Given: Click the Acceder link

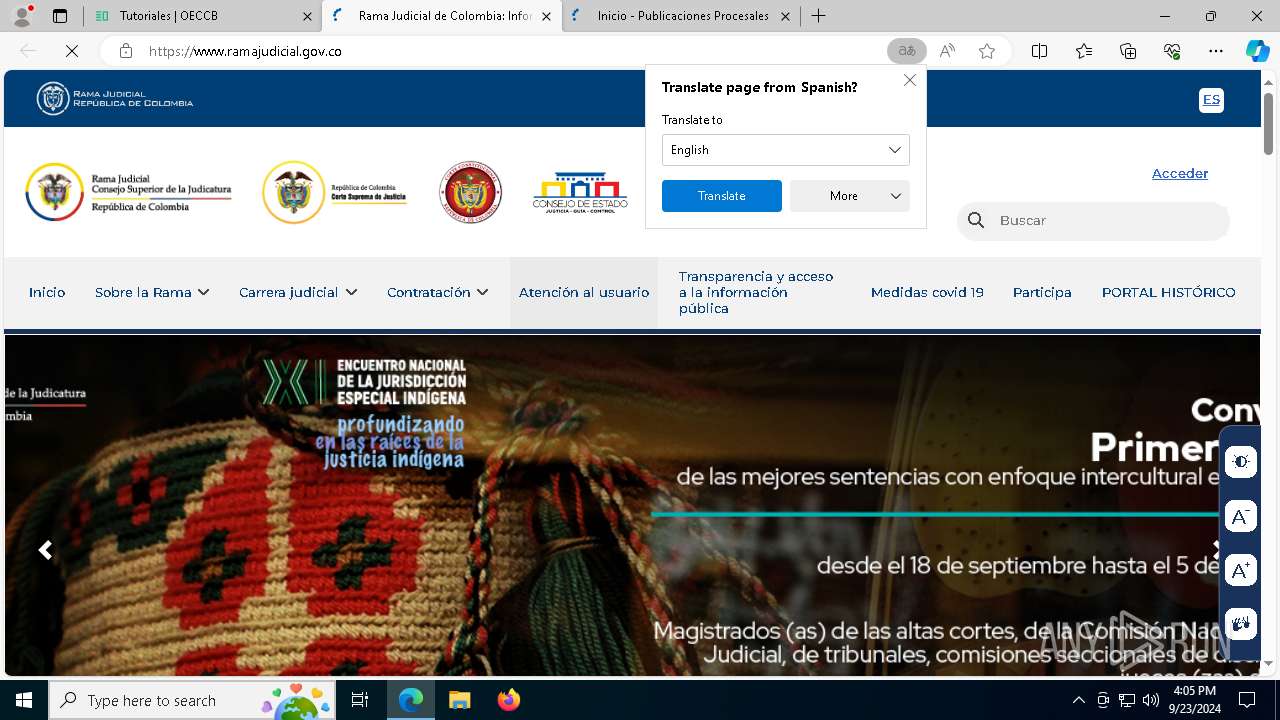Looking at the screenshot, I should coord(1180,173).
